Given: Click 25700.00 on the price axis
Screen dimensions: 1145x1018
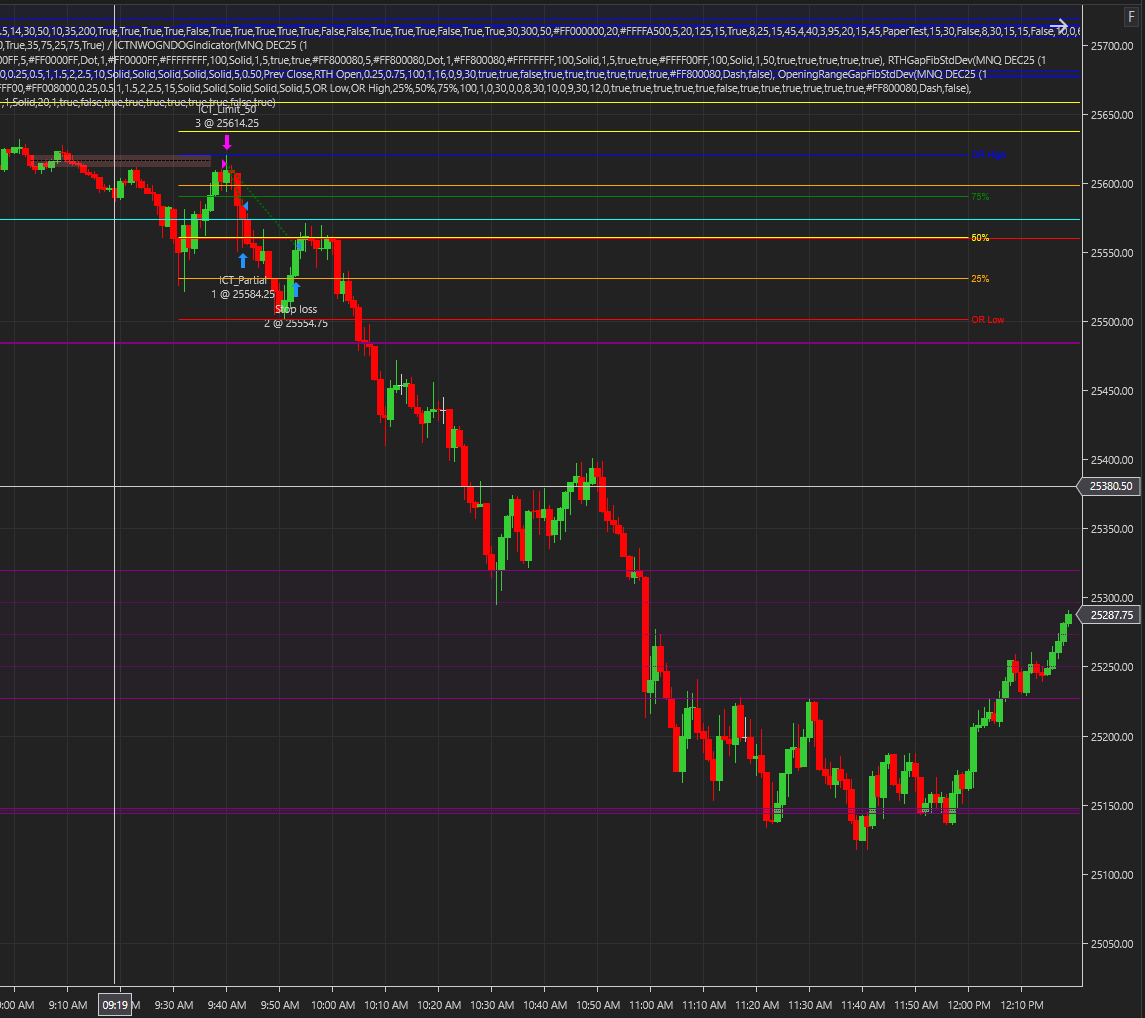Looking at the screenshot, I should click(x=1111, y=46).
